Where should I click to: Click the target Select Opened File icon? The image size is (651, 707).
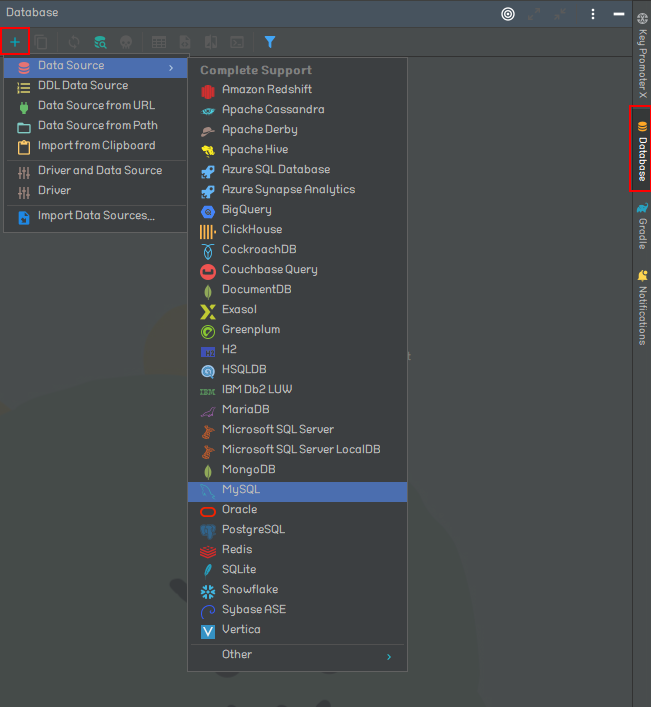click(x=508, y=14)
